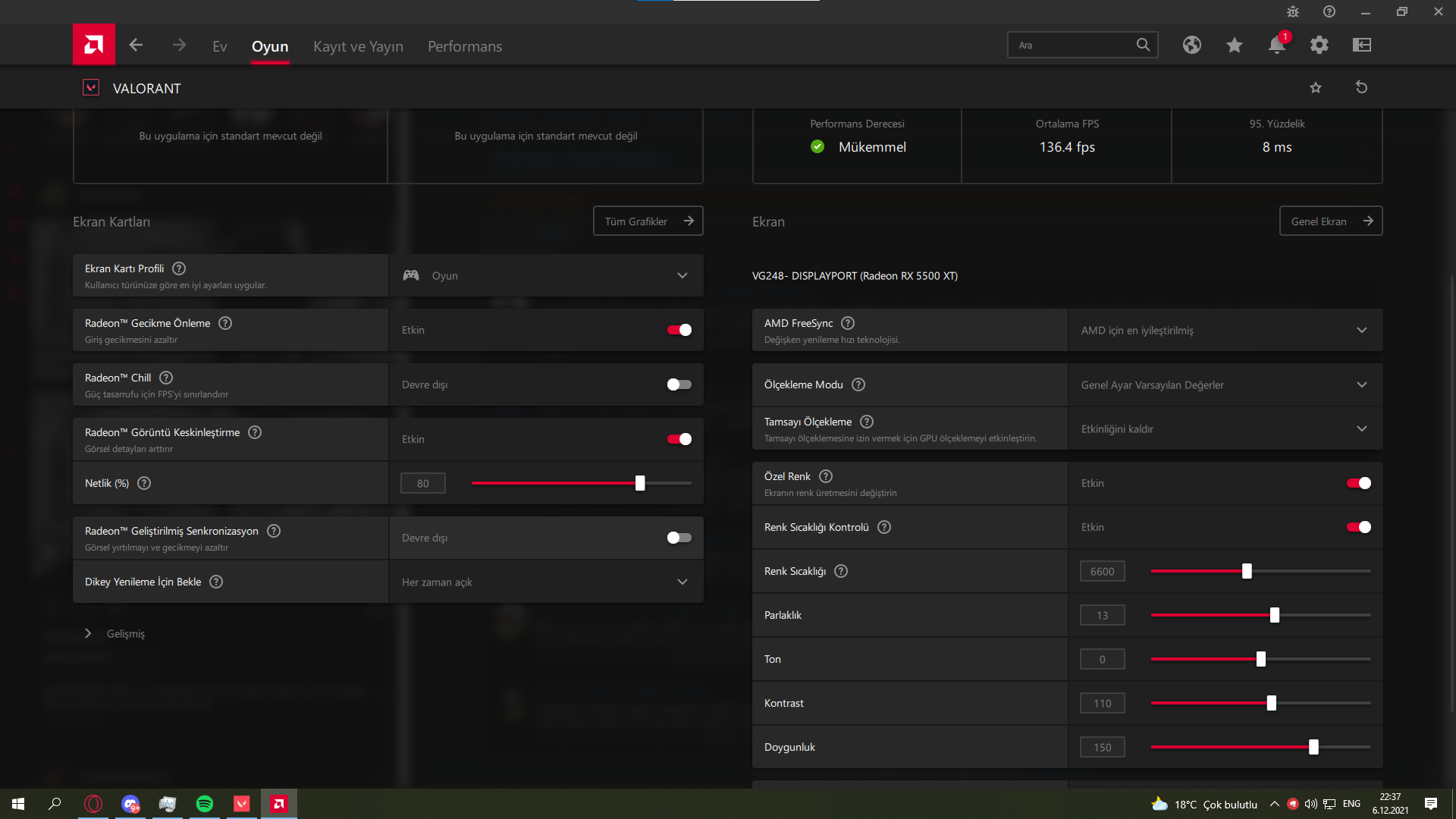
Task: Adjust Ton slider
Action: click(1260, 659)
